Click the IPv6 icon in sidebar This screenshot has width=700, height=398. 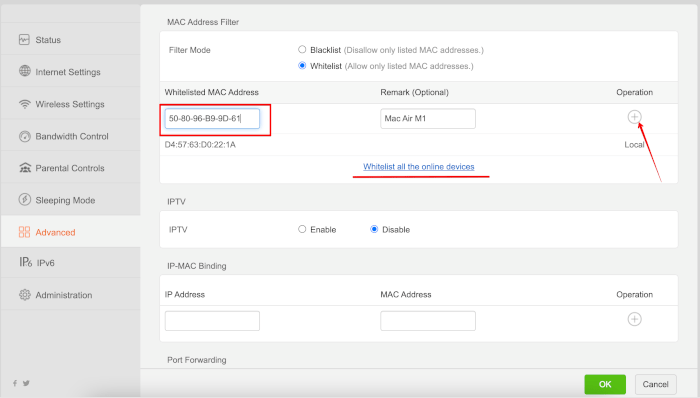tap(25, 262)
